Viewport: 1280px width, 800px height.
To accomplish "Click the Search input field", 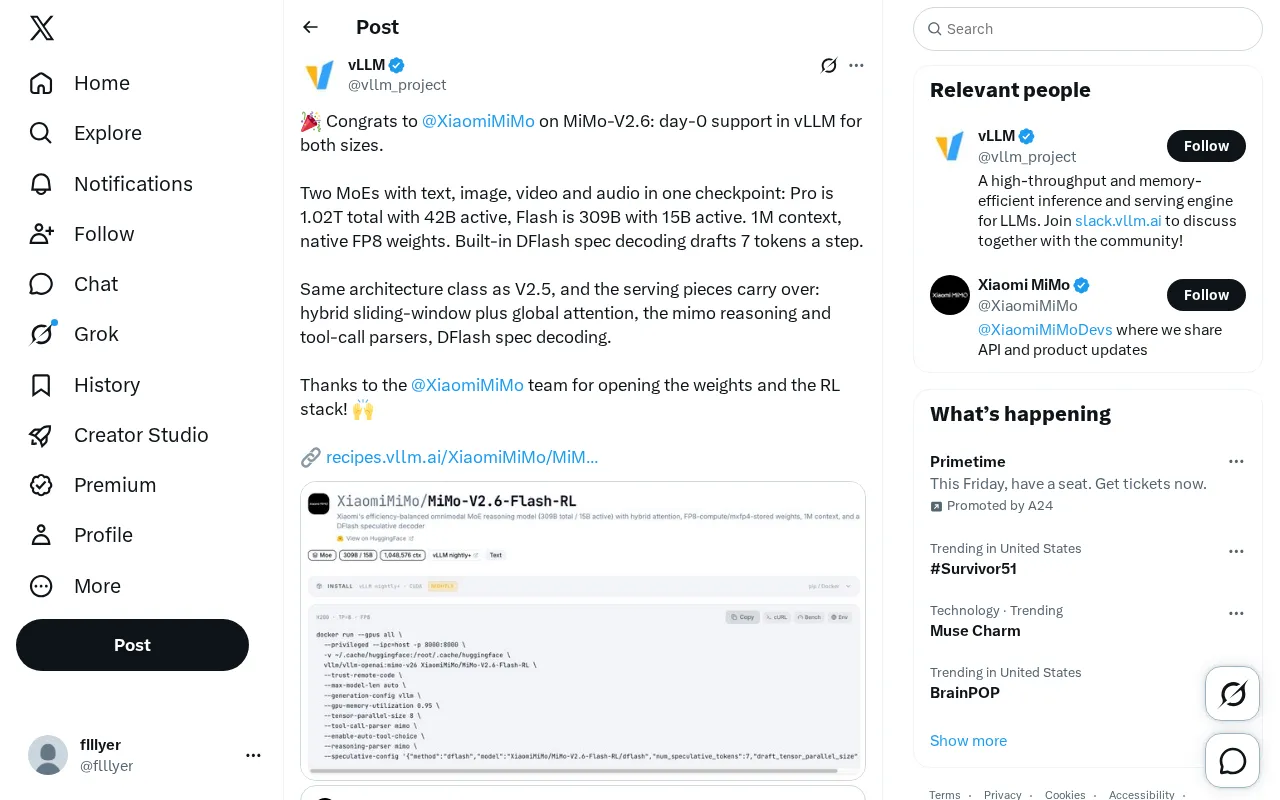I will point(1088,29).
